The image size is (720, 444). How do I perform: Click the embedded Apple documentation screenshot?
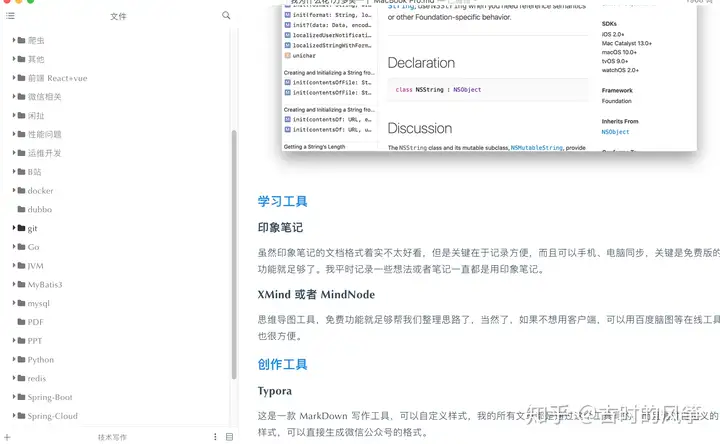(x=489, y=76)
